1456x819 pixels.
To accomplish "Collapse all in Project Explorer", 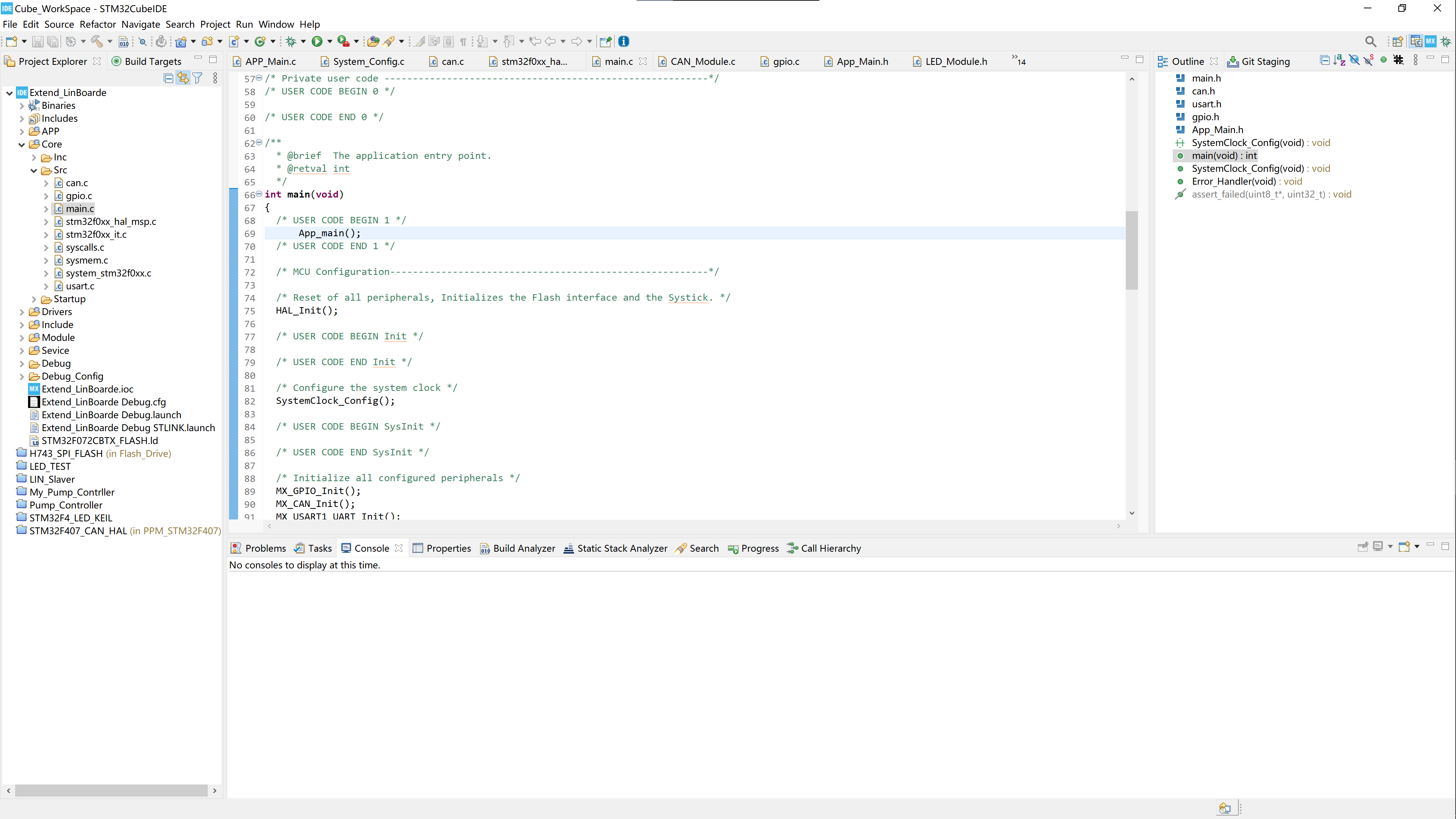I will pyautogui.click(x=168, y=78).
